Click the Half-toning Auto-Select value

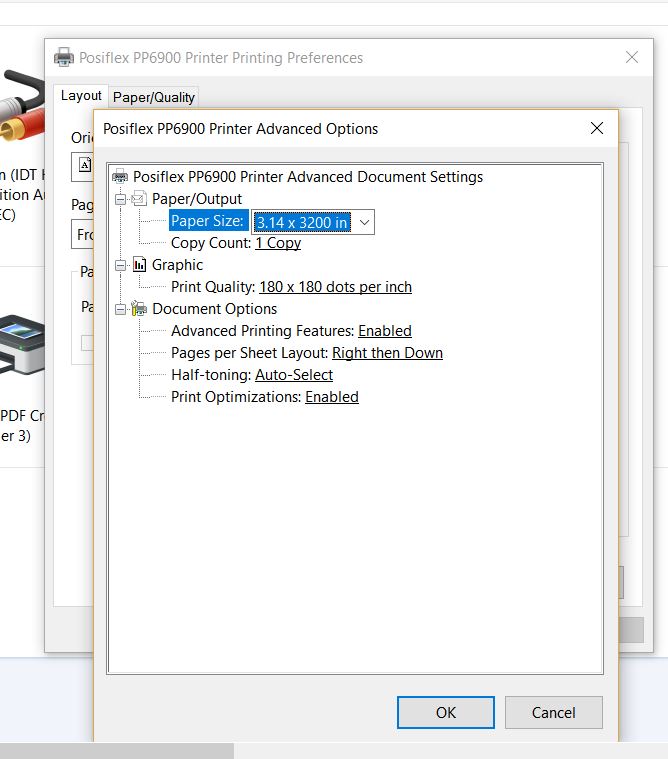point(294,375)
